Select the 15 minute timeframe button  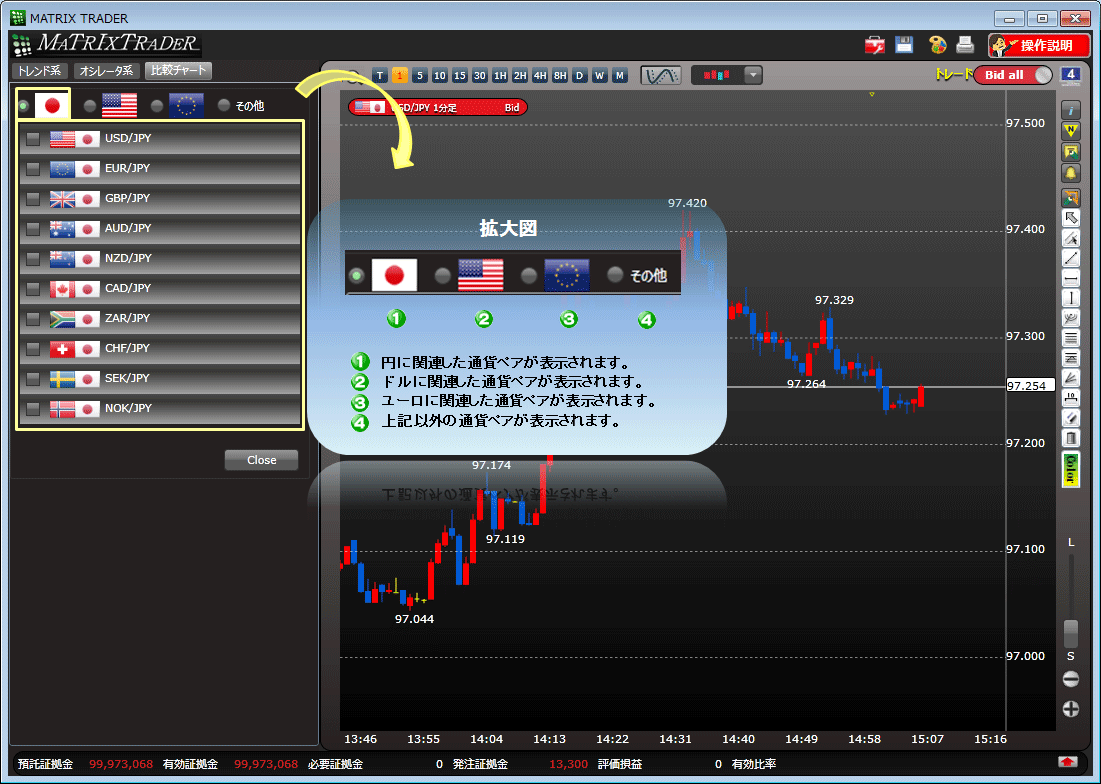tap(460, 75)
